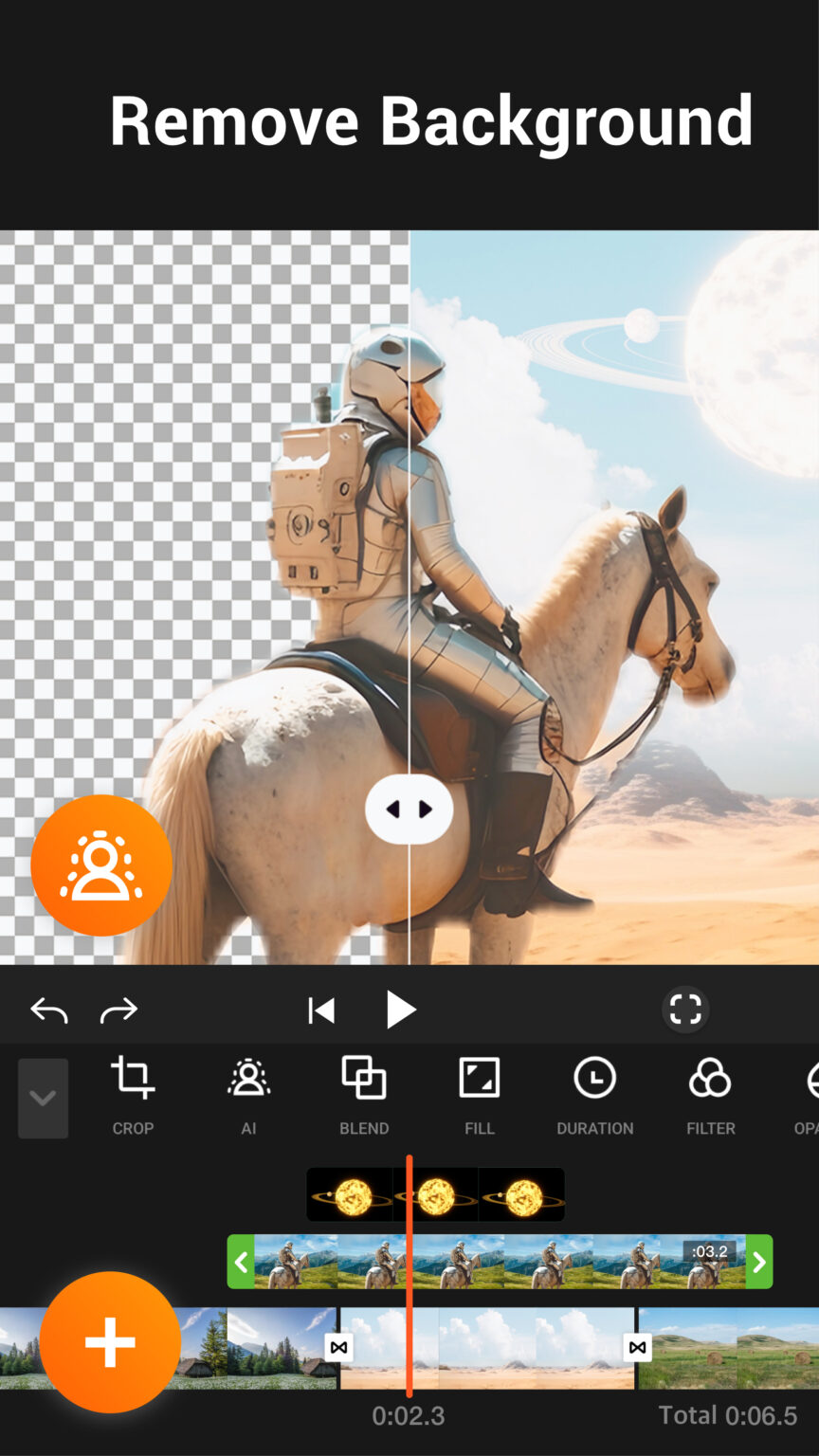
Task: Play the video preview
Action: tap(401, 1009)
